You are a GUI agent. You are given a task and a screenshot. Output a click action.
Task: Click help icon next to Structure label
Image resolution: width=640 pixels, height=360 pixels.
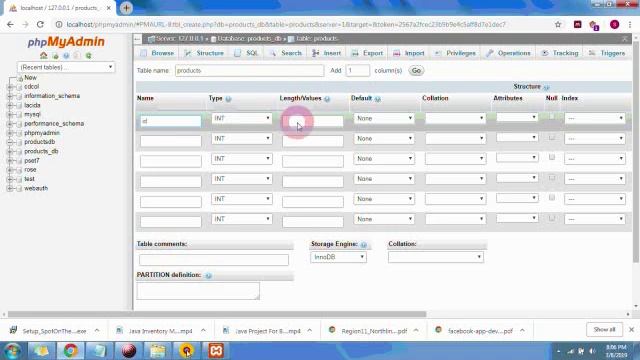coord(546,87)
